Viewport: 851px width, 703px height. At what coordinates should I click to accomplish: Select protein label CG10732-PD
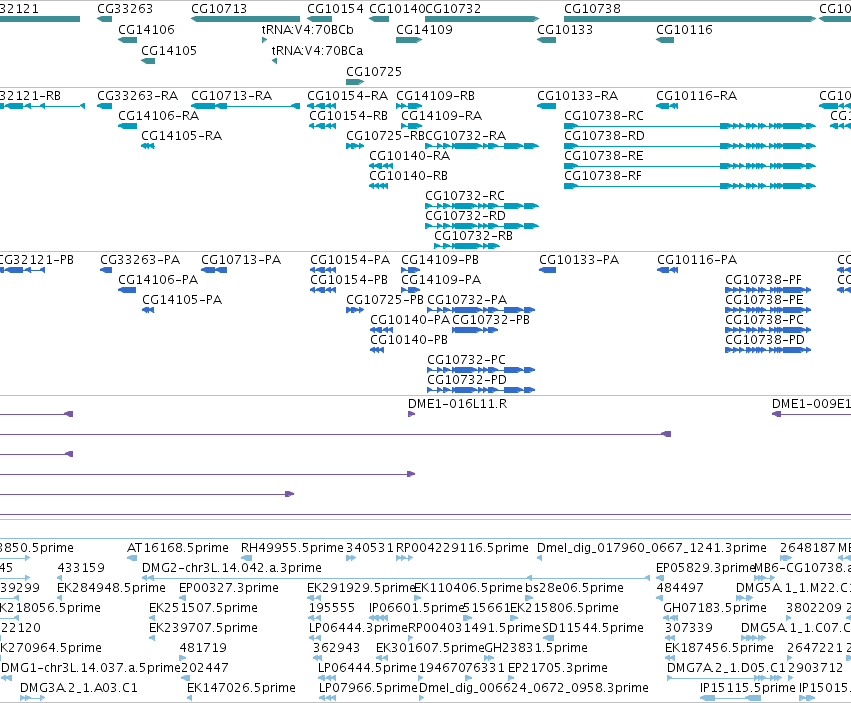point(467,379)
